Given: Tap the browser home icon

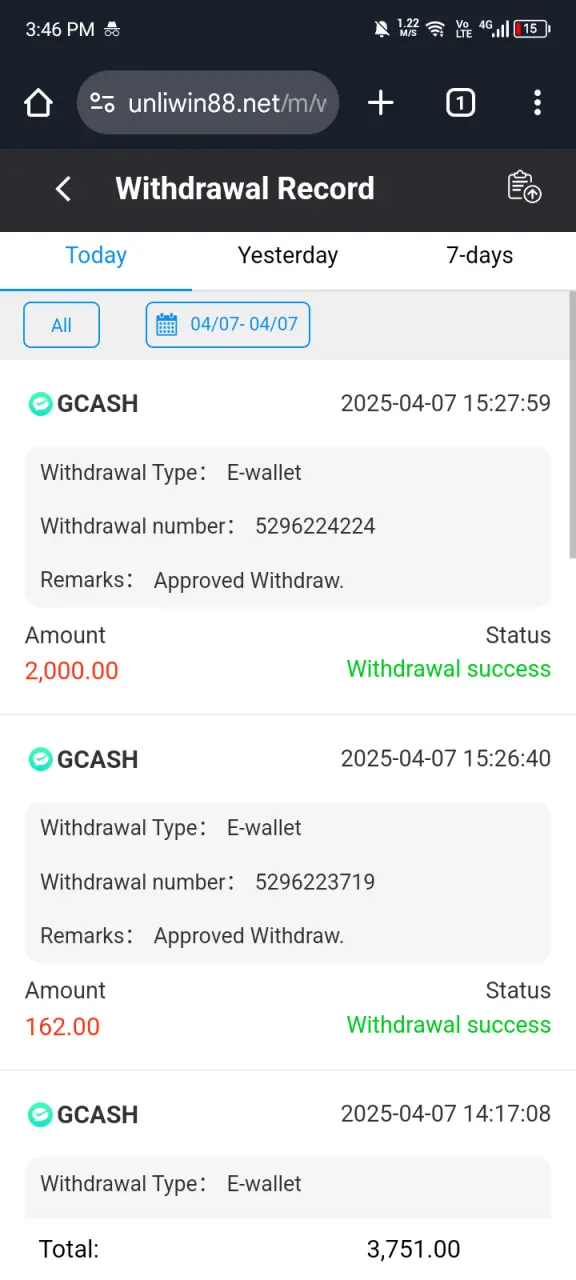Looking at the screenshot, I should (38, 103).
